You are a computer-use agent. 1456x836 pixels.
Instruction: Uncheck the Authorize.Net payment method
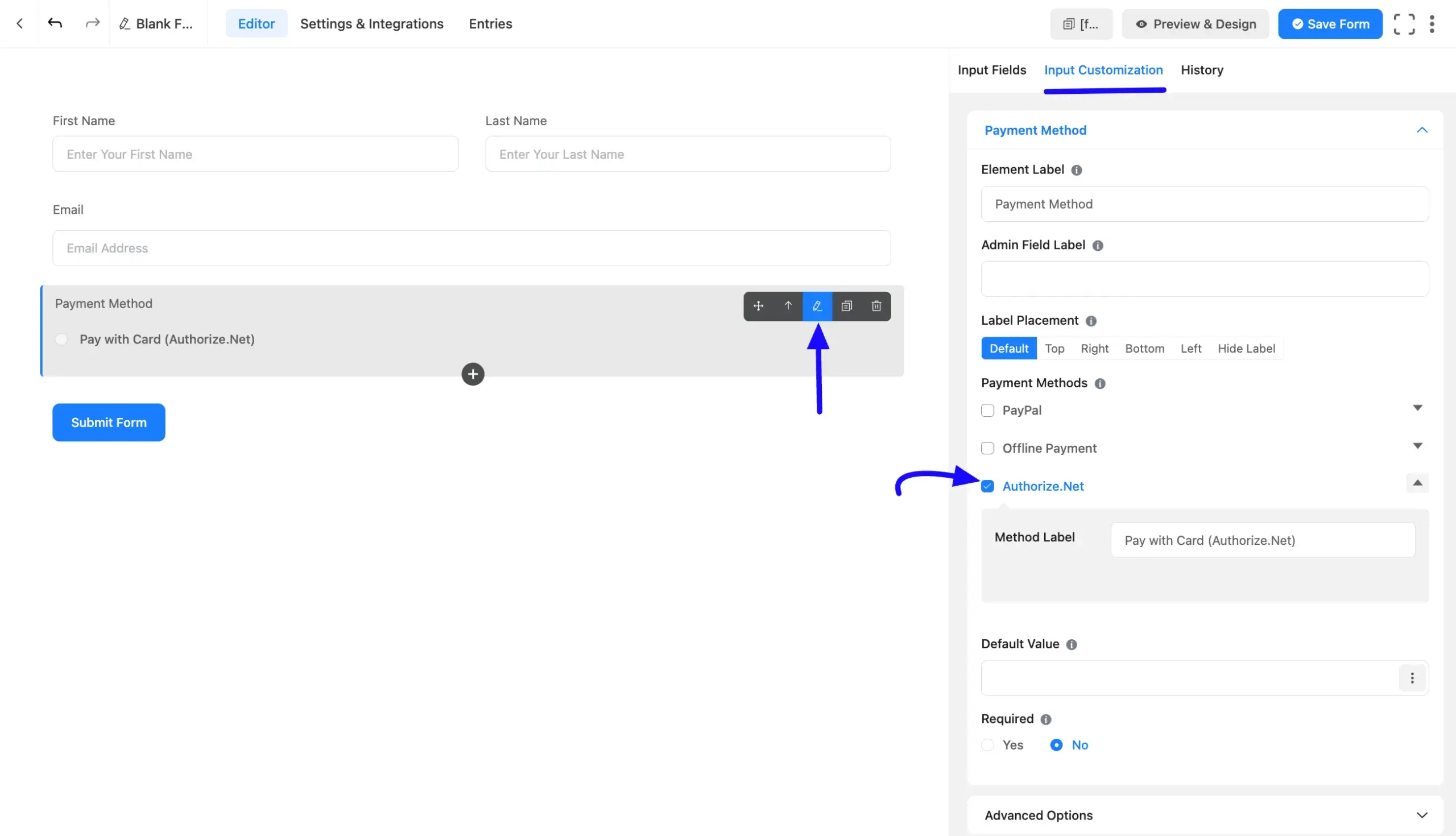pos(987,486)
